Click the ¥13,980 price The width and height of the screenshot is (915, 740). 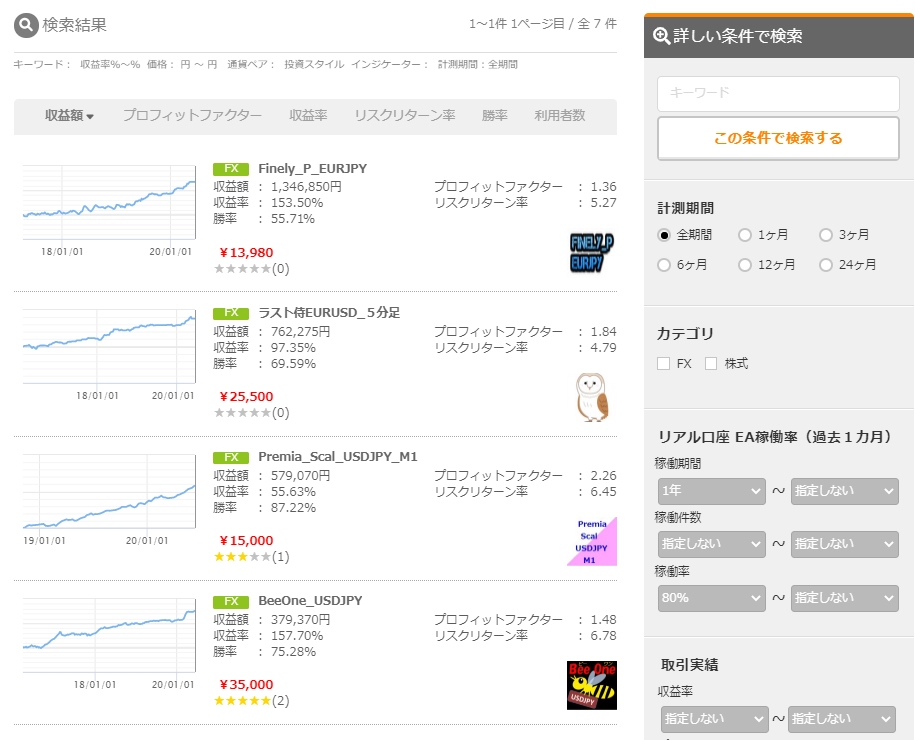pyautogui.click(x=246, y=253)
